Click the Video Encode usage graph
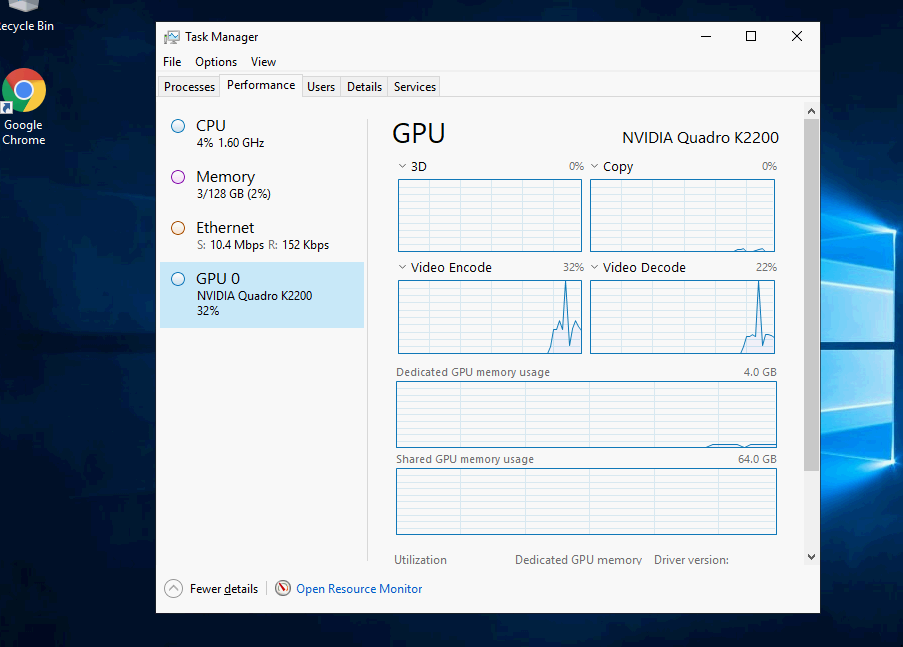The width and height of the screenshot is (903, 647). click(x=490, y=317)
